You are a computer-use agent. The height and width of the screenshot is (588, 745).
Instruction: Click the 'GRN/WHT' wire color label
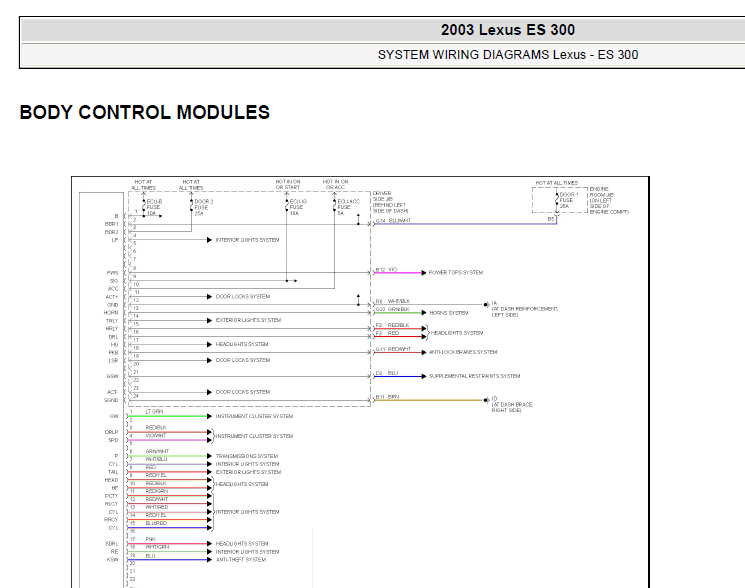(157, 452)
